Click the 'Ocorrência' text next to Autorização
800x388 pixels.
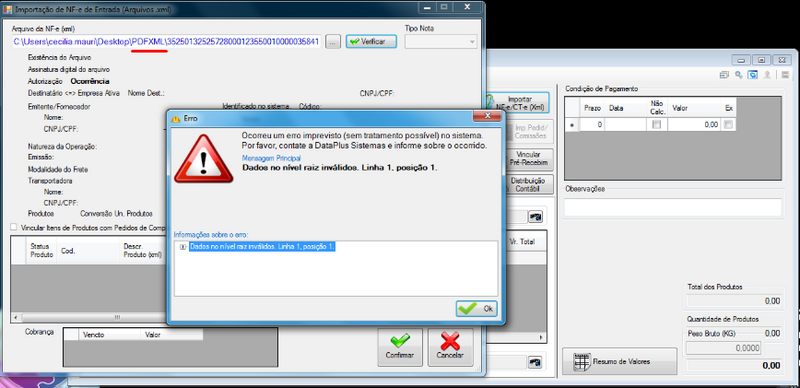(90, 81)
